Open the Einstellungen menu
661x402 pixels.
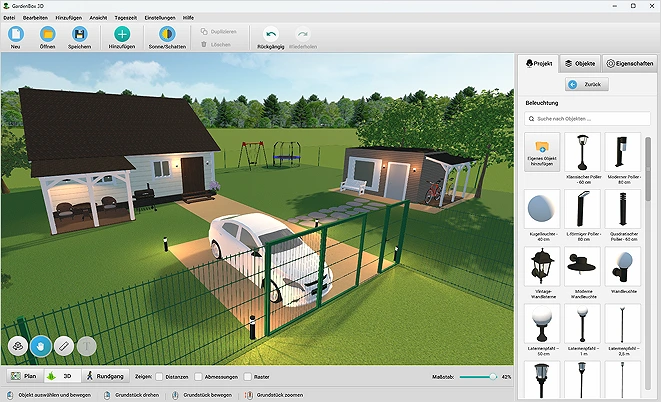tap(160, 18)
